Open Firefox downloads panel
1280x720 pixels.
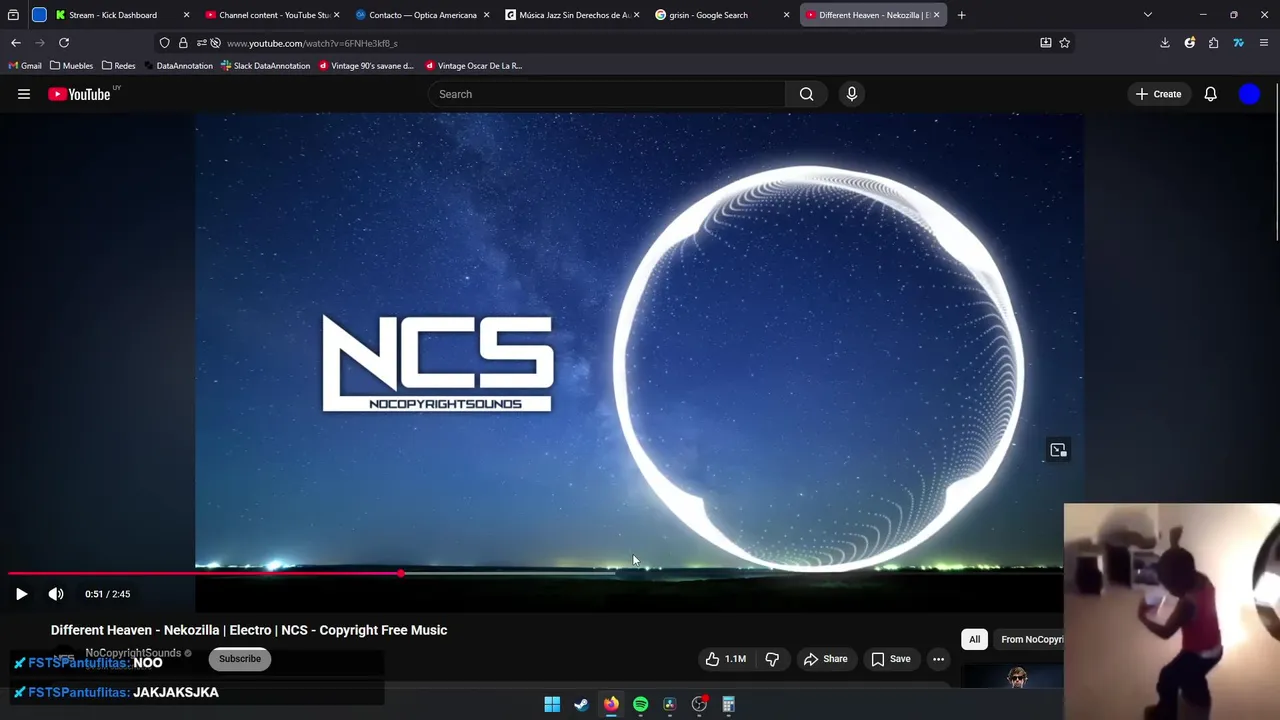[x=1165, y=43]
